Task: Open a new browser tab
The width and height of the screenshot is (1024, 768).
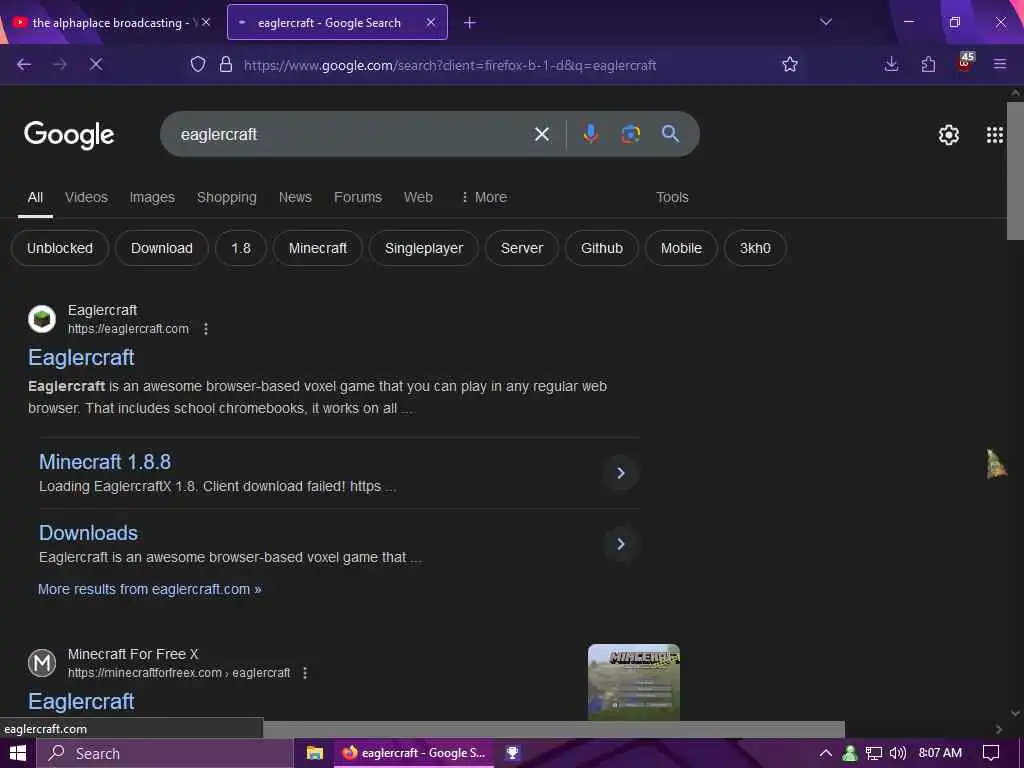Action: pos(470,23)
